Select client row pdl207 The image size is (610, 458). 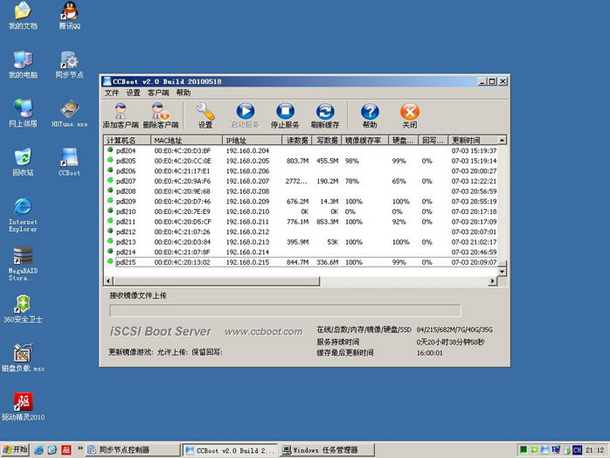pos(302,181)
